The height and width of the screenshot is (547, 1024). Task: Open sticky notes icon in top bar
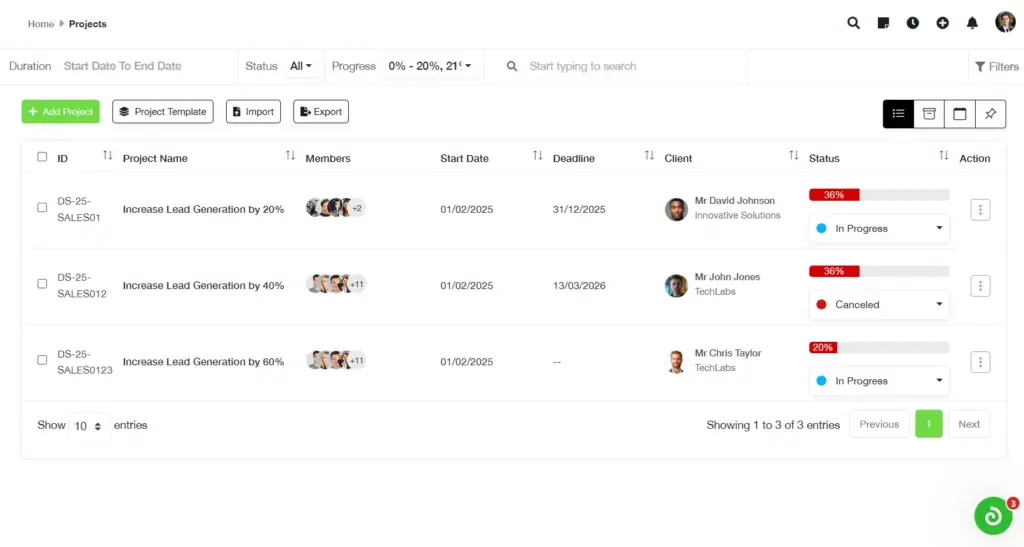[x=883, y=23]
